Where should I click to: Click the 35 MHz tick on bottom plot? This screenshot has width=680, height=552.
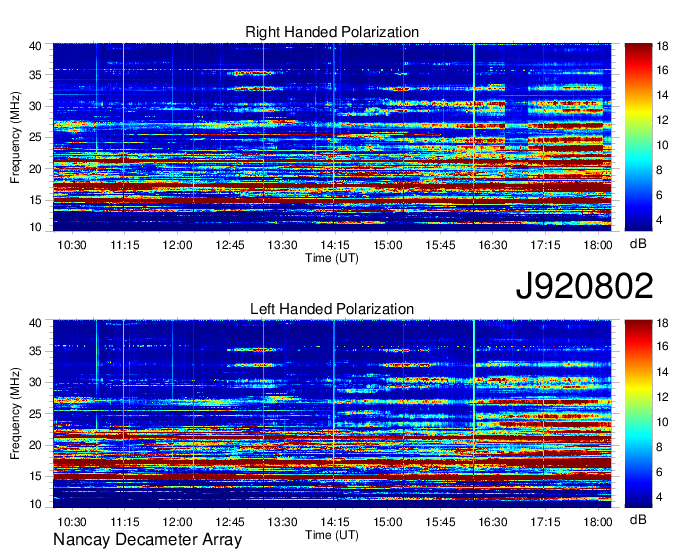point(35,351)
